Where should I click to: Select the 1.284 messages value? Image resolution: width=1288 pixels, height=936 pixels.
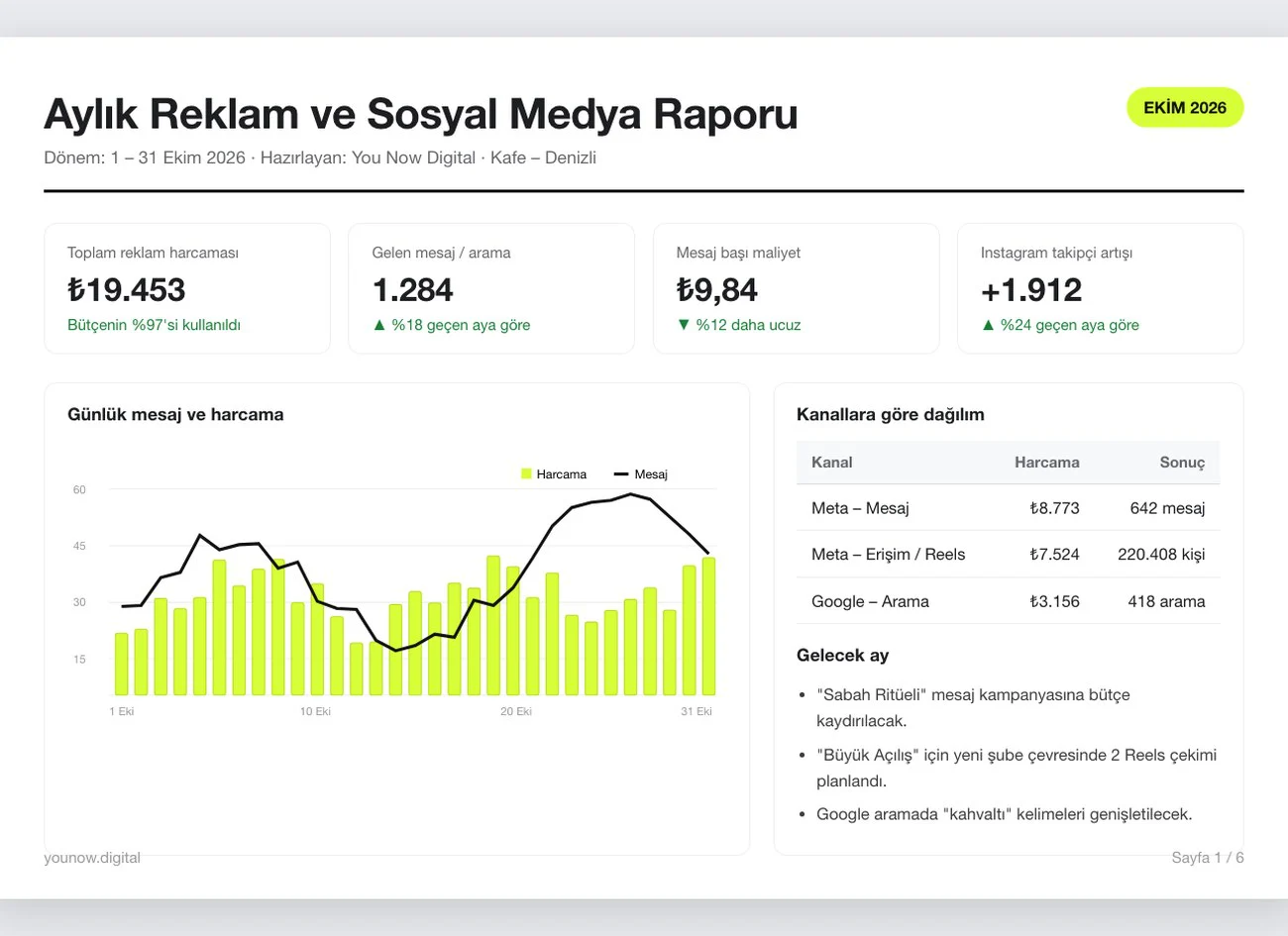[413, 290]
